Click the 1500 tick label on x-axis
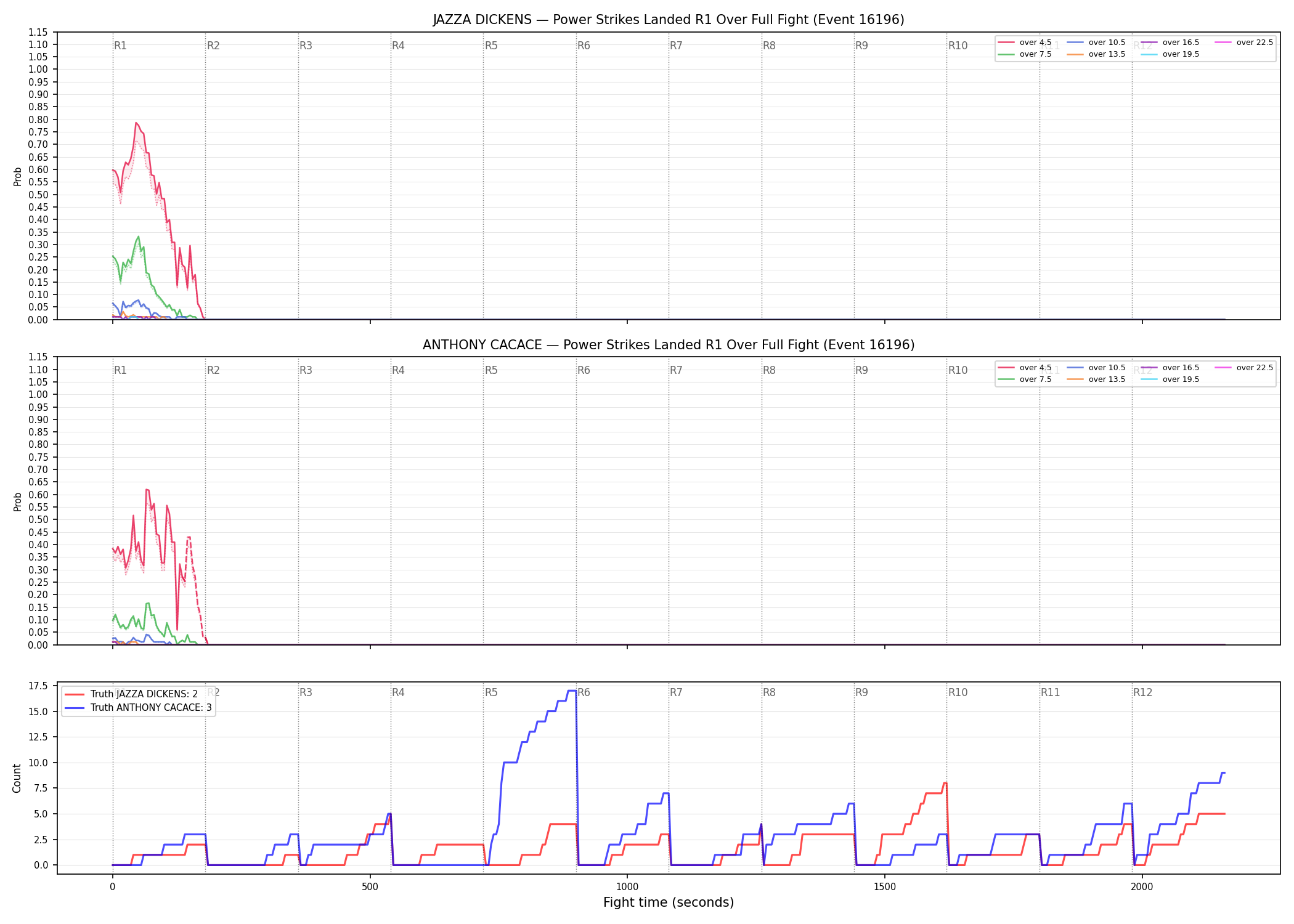Image resolution: width=1294 pixels, height=924 pixels. [x=885, y=887]
